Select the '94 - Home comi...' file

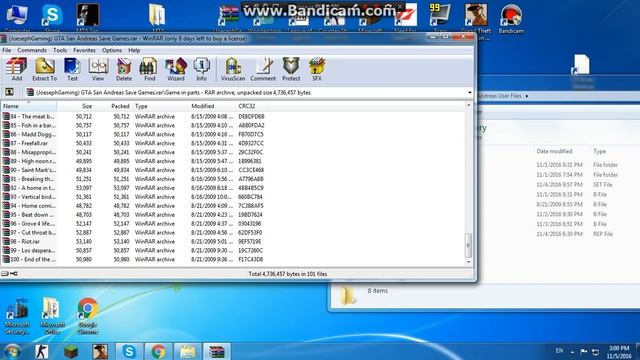pyautogui.click(x=29, y=206)
